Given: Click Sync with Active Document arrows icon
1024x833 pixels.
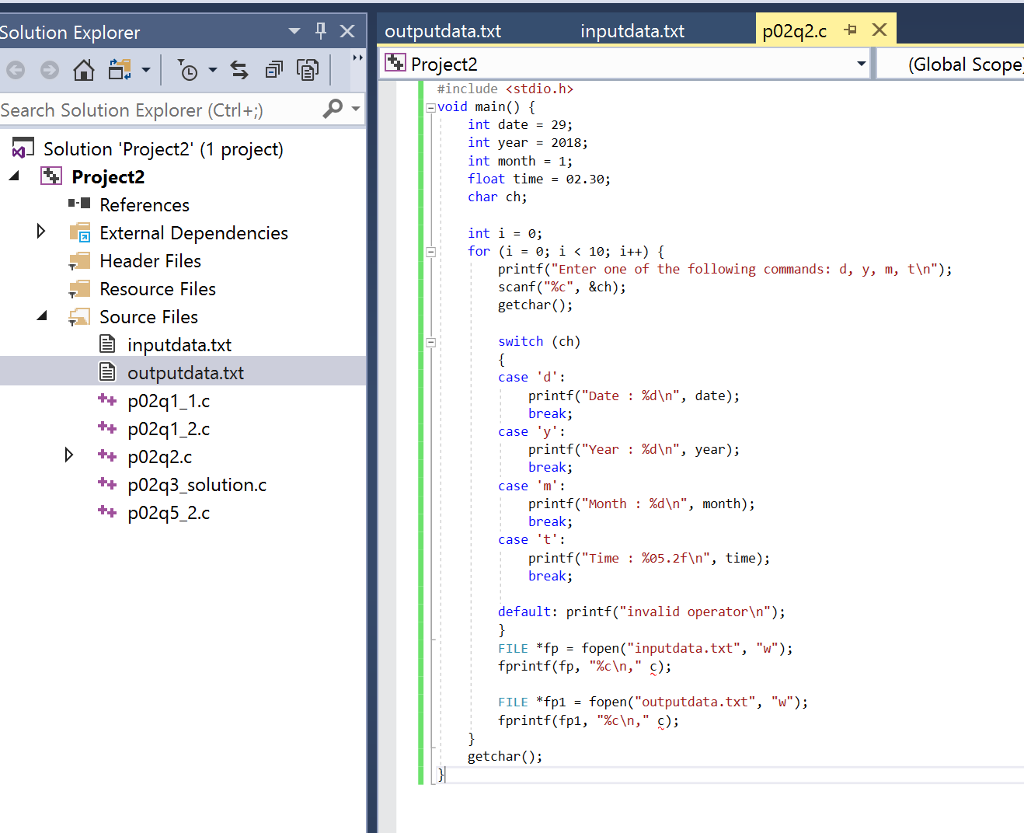Looking at the screenshot, I should [x=239, y=71].
